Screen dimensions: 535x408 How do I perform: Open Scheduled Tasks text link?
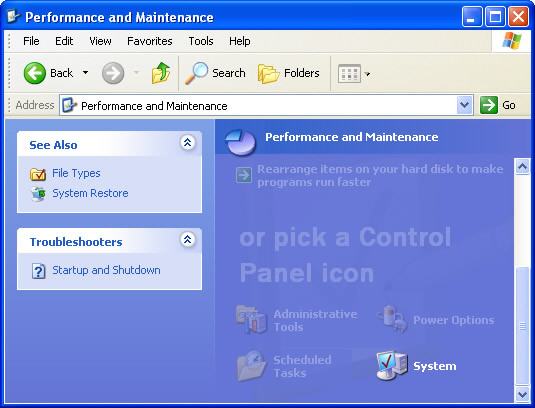click(302, 366)
